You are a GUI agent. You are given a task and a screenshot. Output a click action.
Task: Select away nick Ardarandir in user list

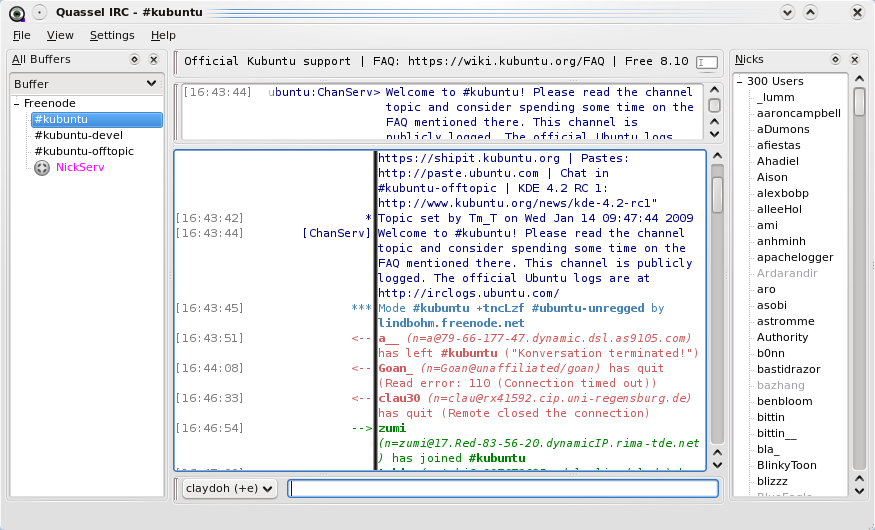[x=787, y=274]
